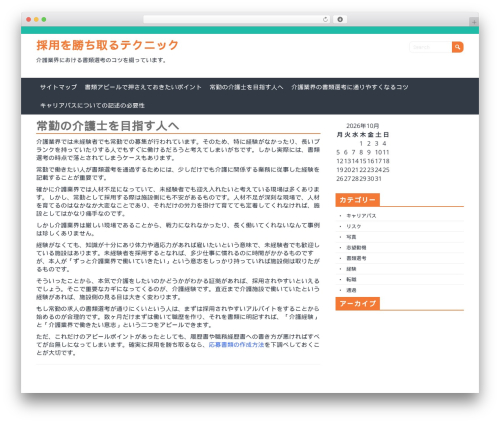The width and height of the screenshot is (500, 423).
Task: Click the browser address bar
Action: click(x=236, y=19)
